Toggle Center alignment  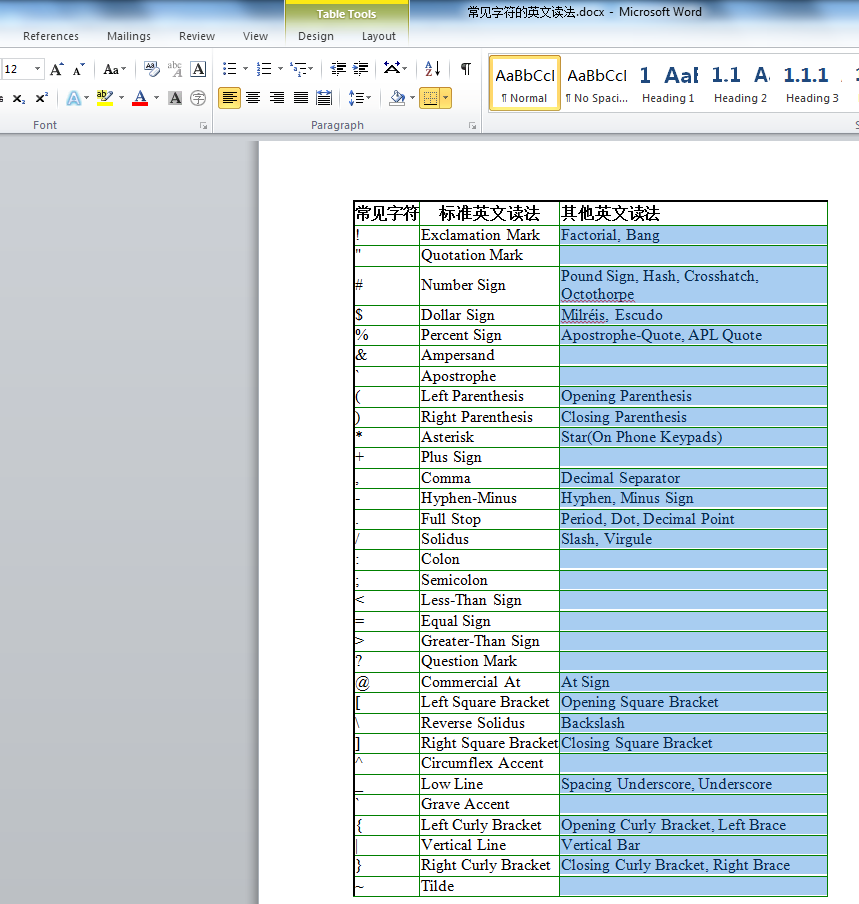[253, 98]
